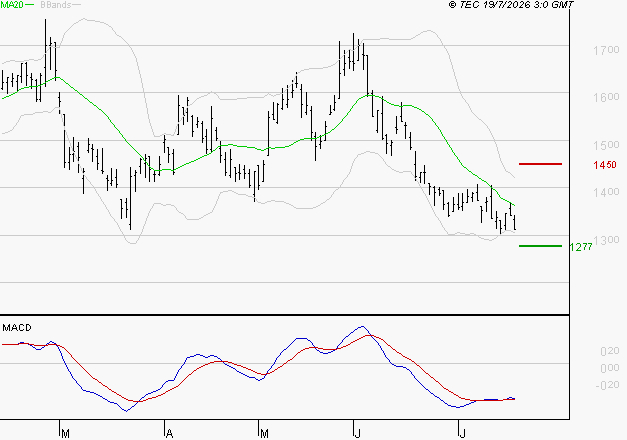Click the last J month label
Screen dimensions: 627x440
462,434
